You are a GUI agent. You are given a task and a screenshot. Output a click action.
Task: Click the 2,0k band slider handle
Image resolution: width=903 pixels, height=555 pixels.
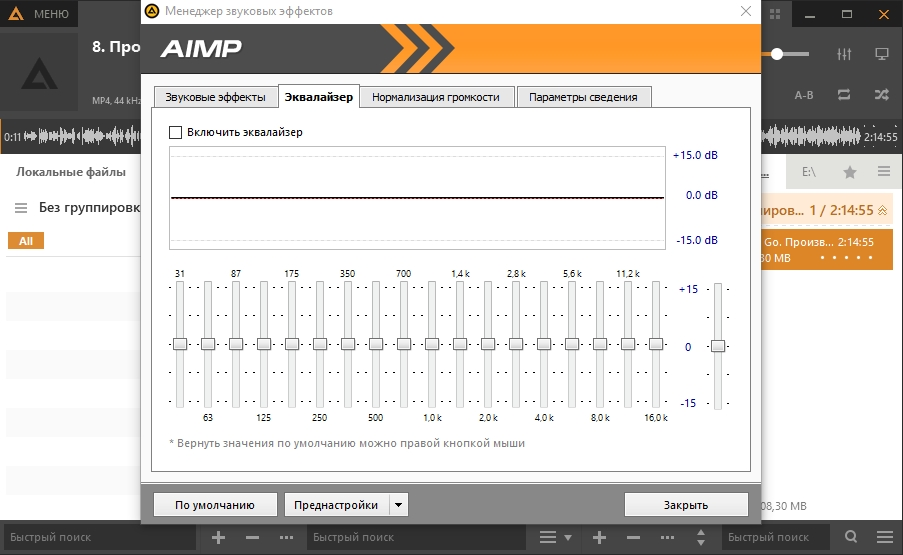click(488, 344)
